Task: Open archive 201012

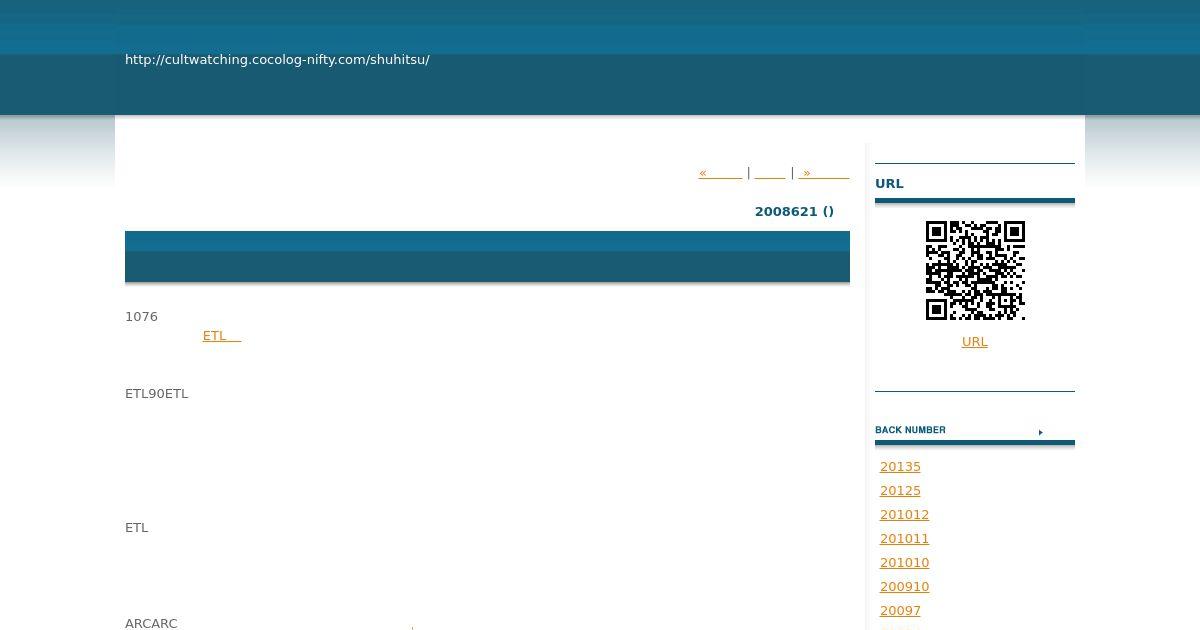Action: point(904,515)
